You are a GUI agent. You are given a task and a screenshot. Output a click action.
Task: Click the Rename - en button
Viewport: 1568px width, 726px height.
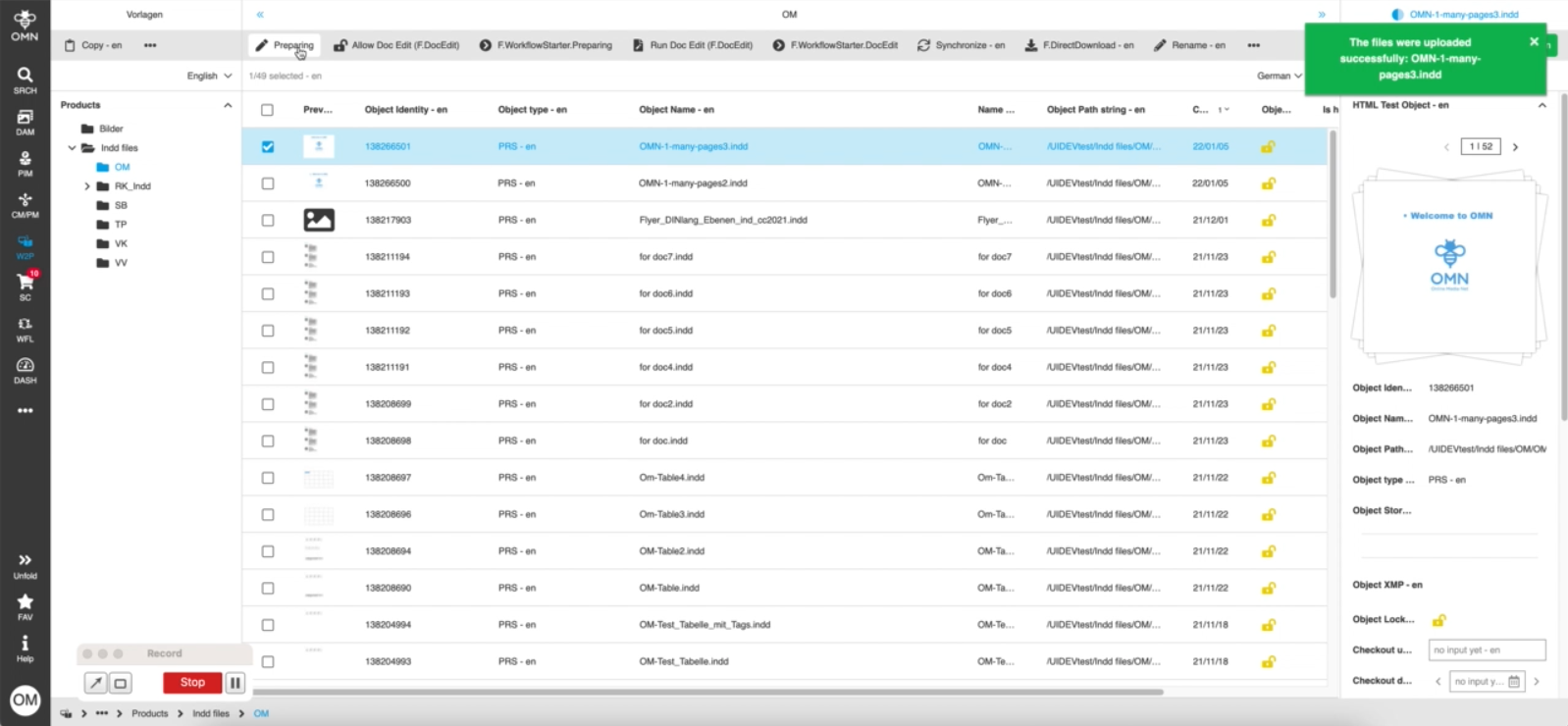click(1189, 45)
